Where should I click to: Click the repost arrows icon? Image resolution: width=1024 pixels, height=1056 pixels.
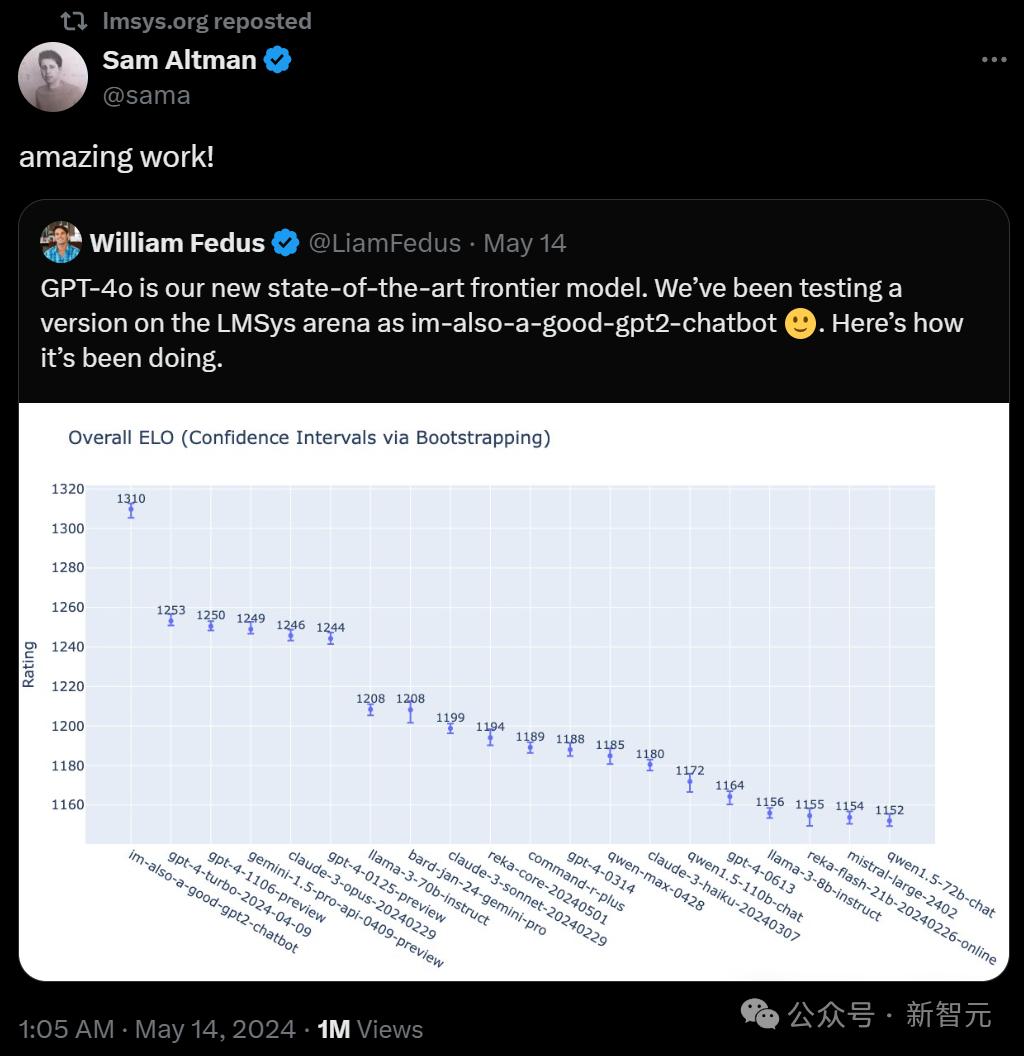74,21
